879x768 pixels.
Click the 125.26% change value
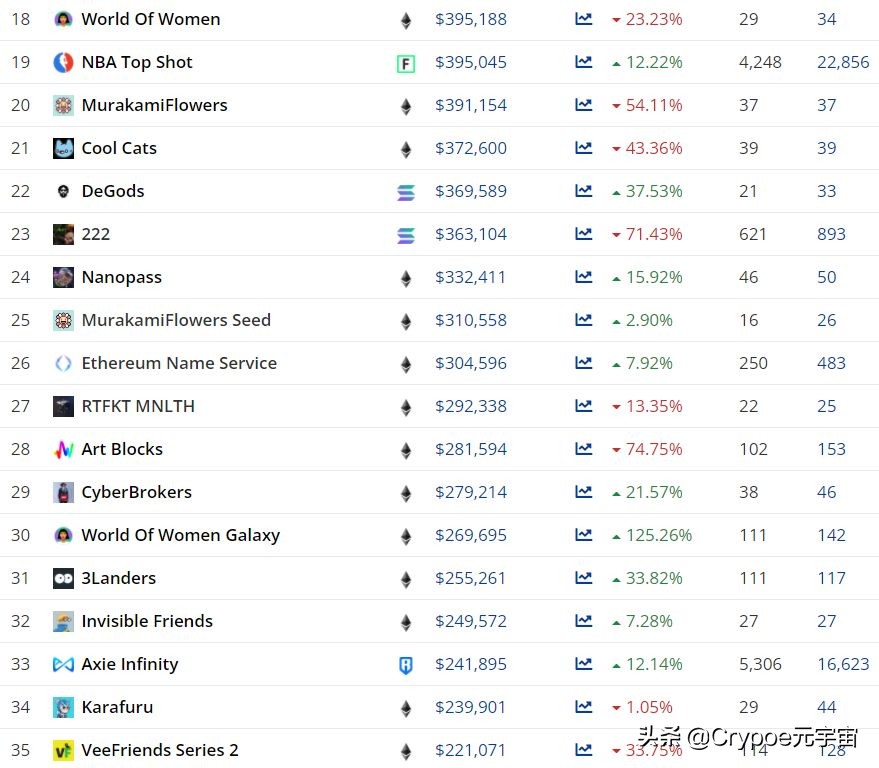(659, 535)
